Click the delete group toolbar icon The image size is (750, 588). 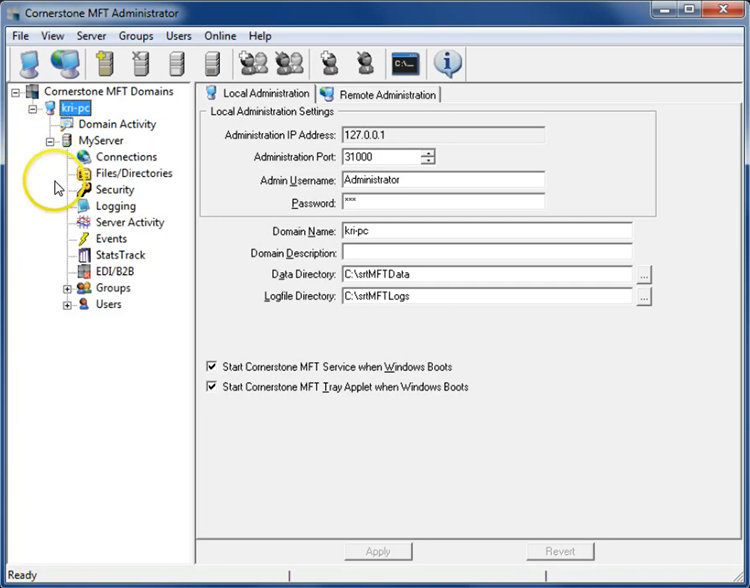tap(289, 64)
